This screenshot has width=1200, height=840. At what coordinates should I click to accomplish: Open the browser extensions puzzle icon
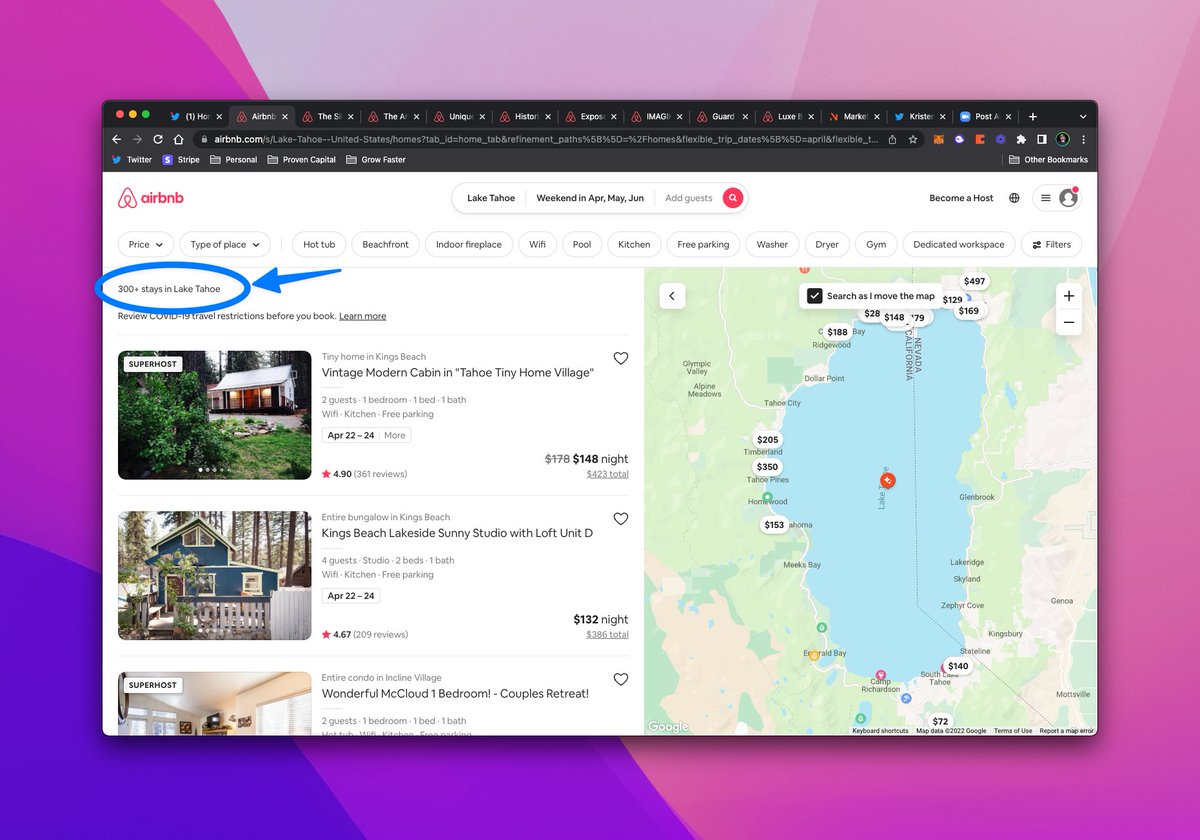coord(1021,140)
